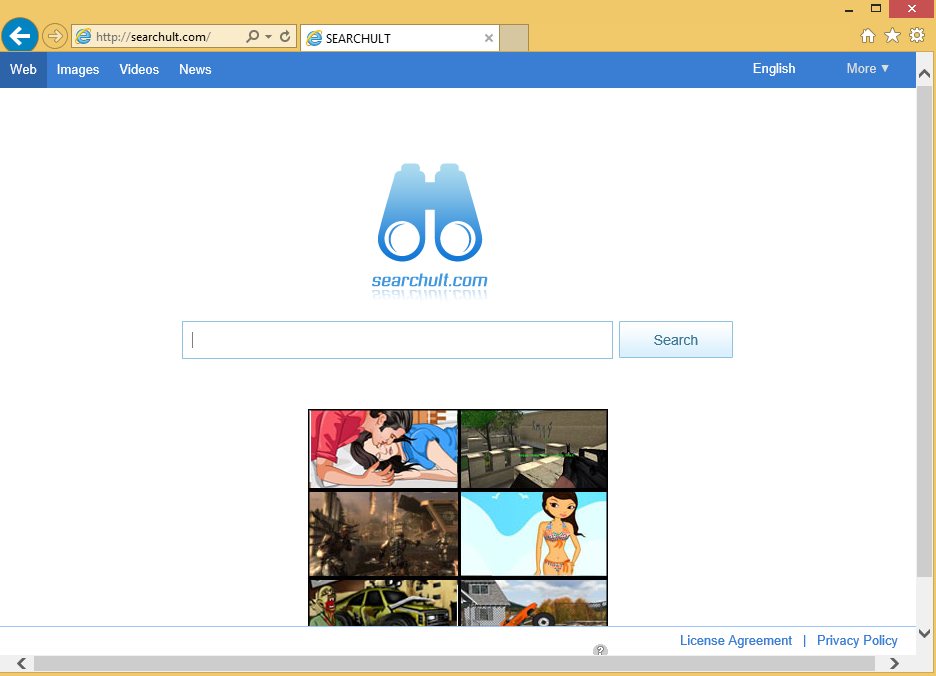Change the English language setting

(x=774, y=69)
